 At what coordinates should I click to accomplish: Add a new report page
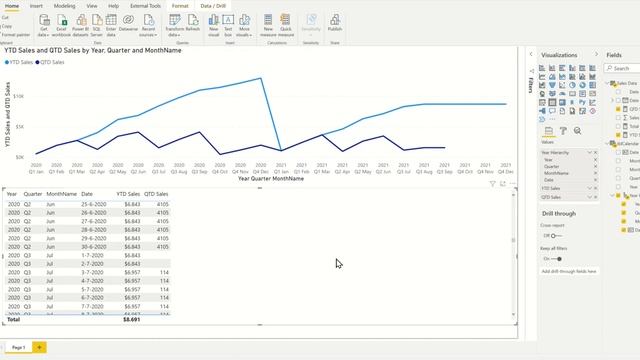tap(39, 347)
